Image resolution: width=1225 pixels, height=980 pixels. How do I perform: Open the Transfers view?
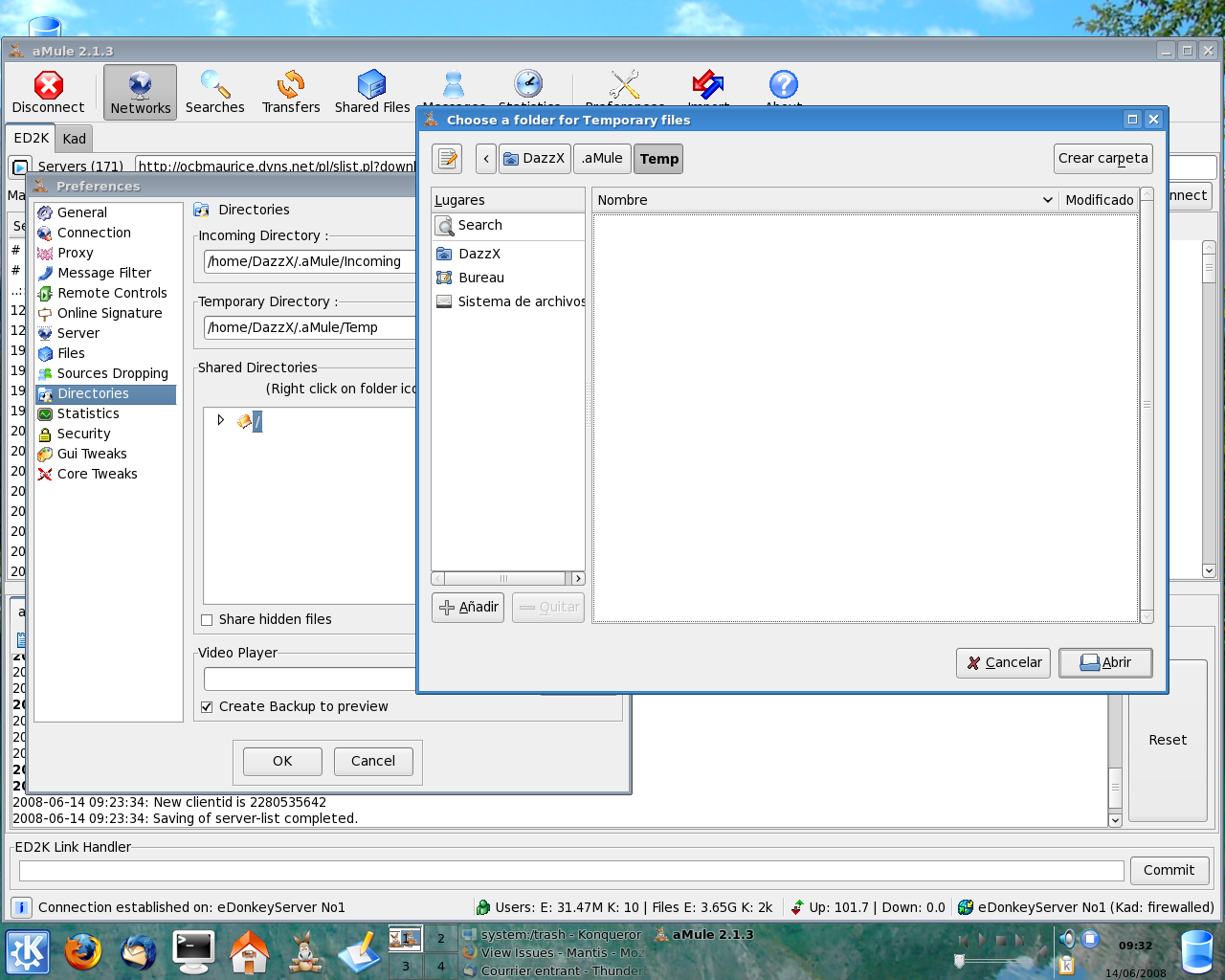(291, 92)
